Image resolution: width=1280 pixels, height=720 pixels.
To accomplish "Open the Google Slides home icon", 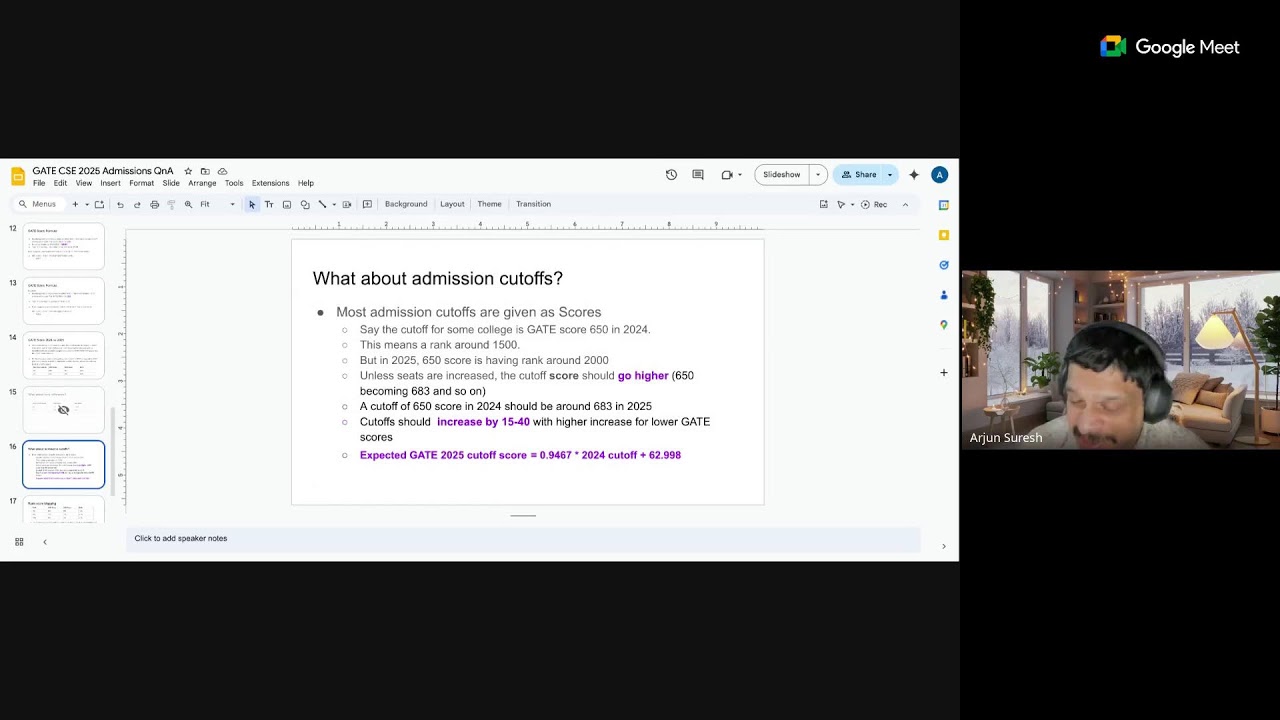I will tap(17, 176).
